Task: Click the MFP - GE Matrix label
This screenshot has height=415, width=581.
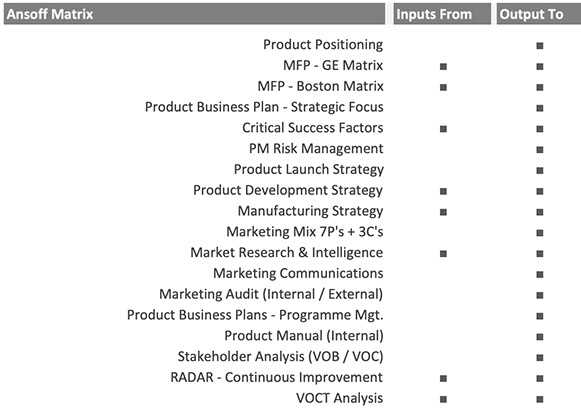Action: [333, 65]
